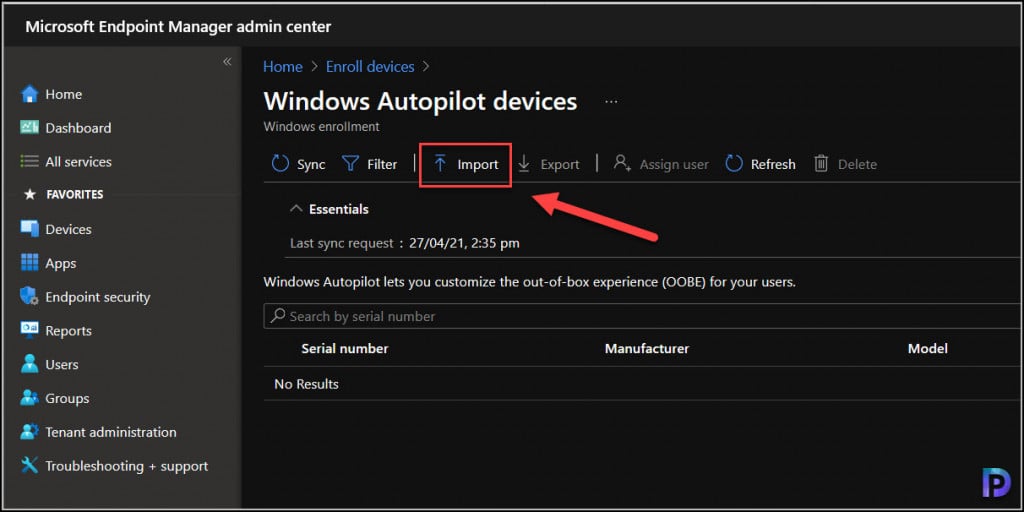Image resolution: width=1024 pixels, height=512 pixels.
Task: Click the Refresh toolbar label
Action: 773,165
